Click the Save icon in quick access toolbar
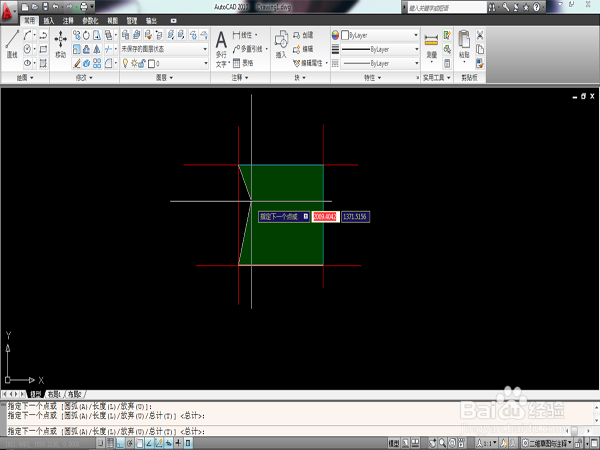 tap(45, 7)
